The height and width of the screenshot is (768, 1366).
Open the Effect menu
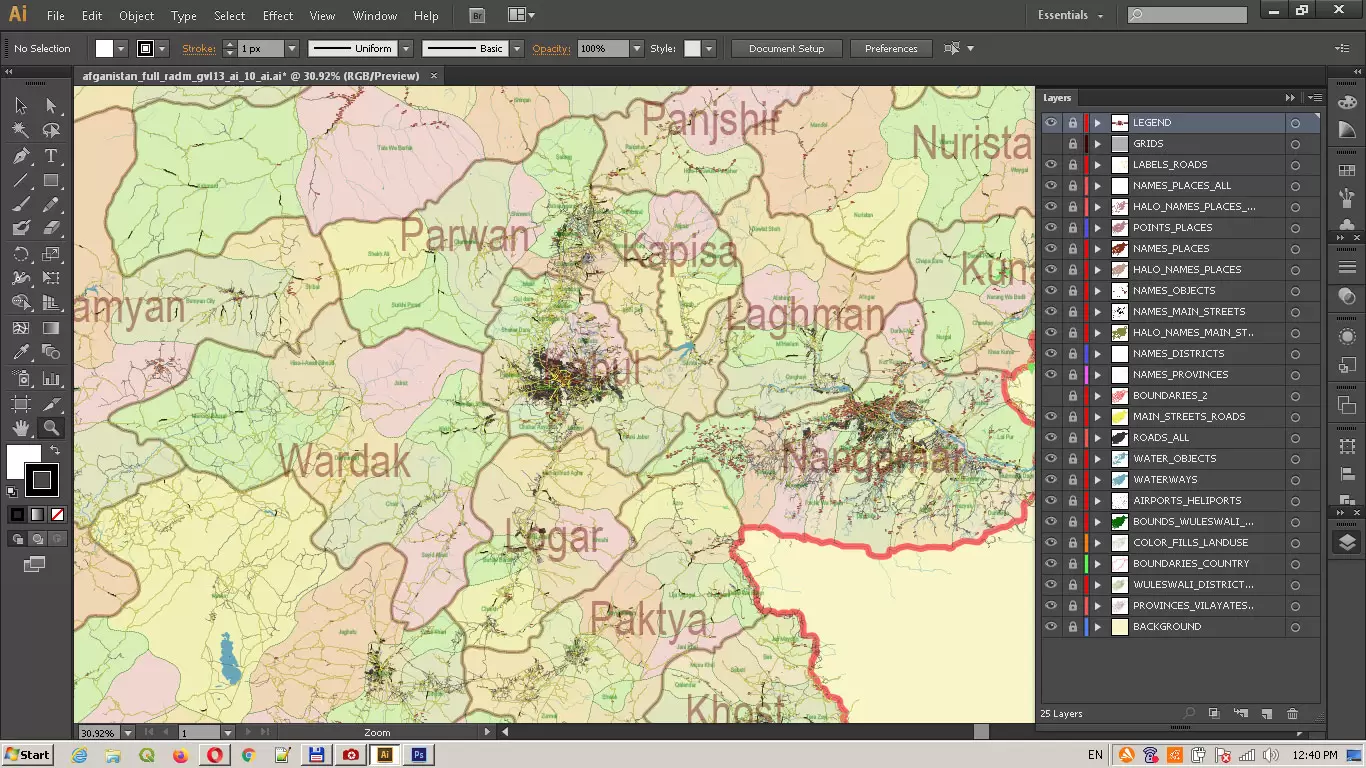(x=278, y=16)
